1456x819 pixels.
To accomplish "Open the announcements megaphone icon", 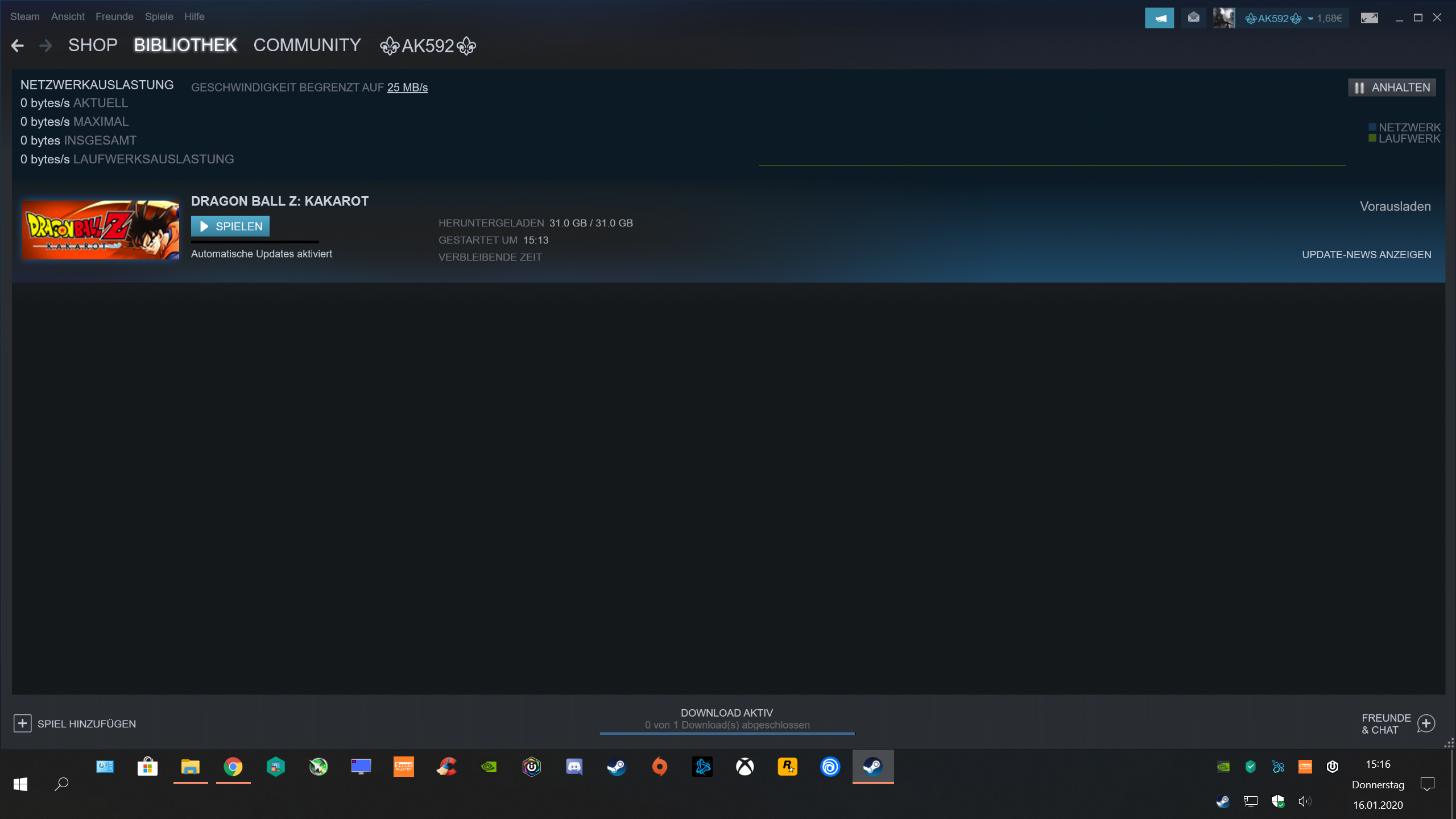I will (x=1159, y=18).
